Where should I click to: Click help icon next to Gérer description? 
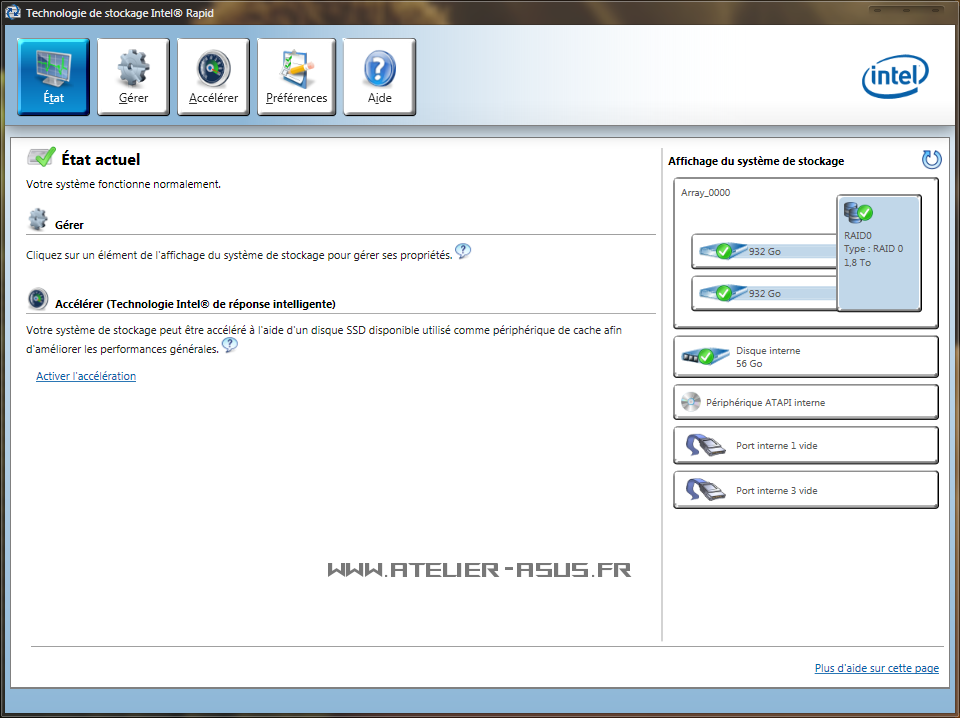462,251
